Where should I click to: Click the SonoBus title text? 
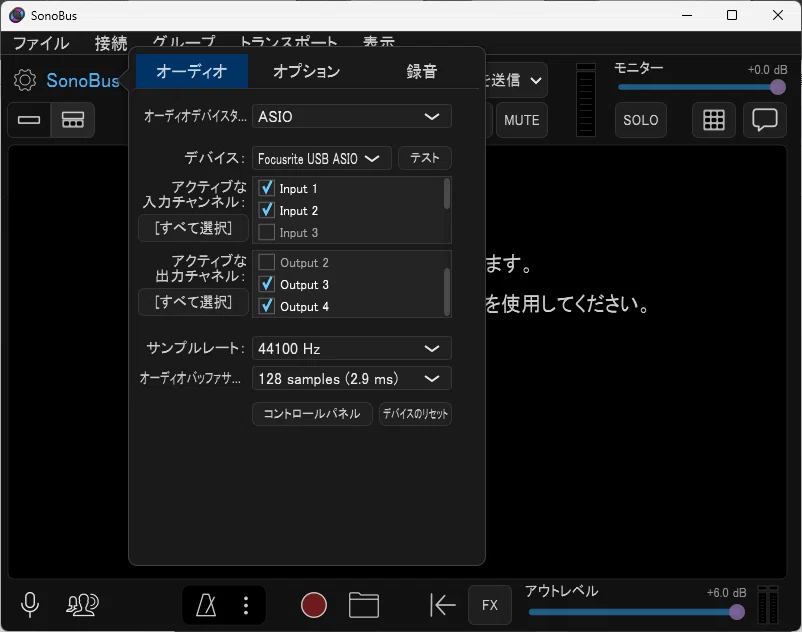click(83, 80)
